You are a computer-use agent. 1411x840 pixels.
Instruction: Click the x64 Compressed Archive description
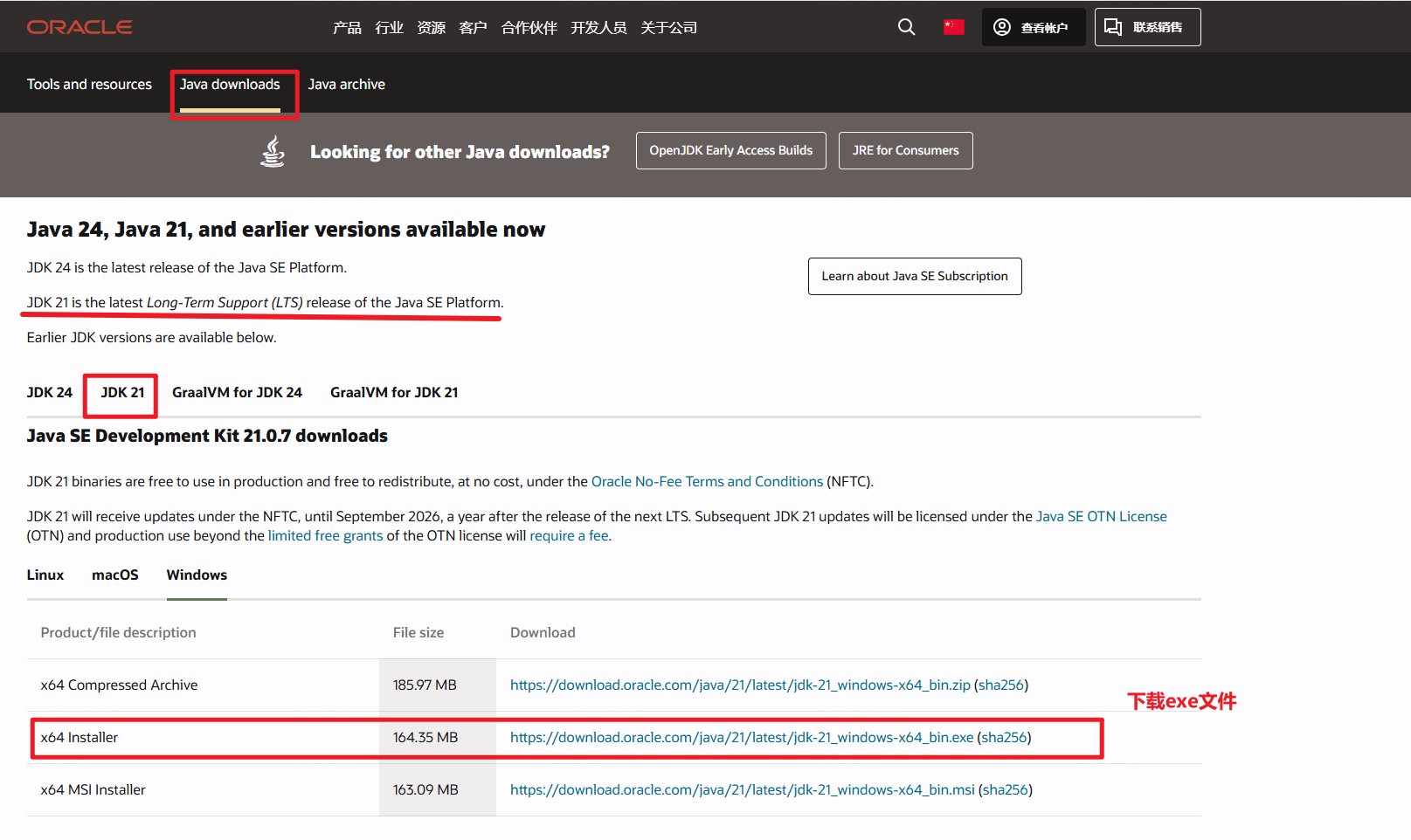click(x=119, y=685)
